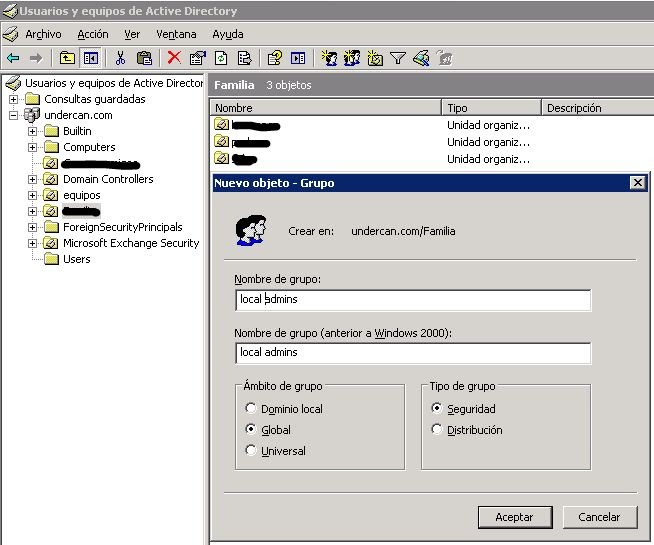The height and width of the screenshot is (545, 654).
Task: Click the first organizational unit icon in list
Action: click(x=221, y=124)
